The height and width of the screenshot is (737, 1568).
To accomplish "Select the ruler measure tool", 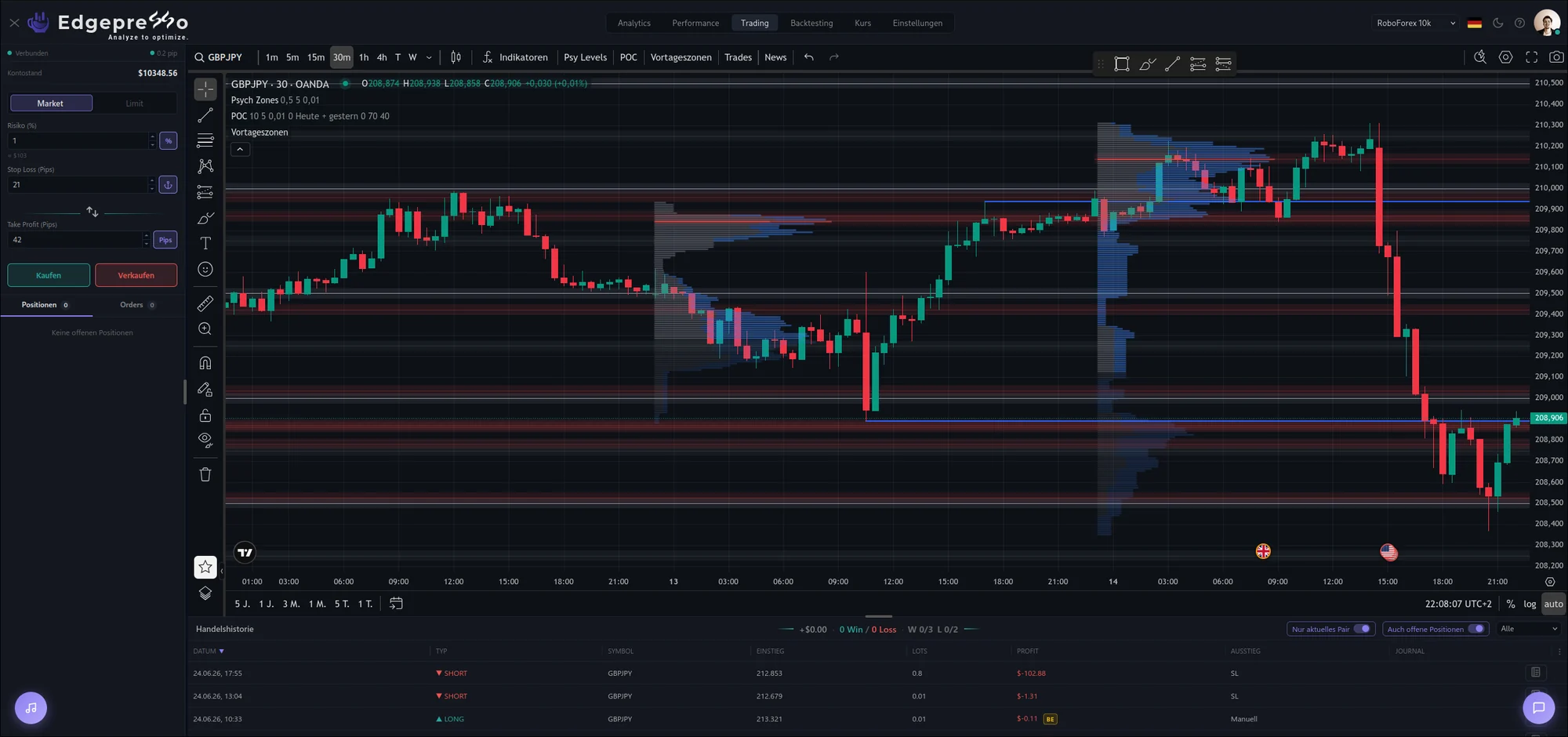I will click(x=205, y=303).
